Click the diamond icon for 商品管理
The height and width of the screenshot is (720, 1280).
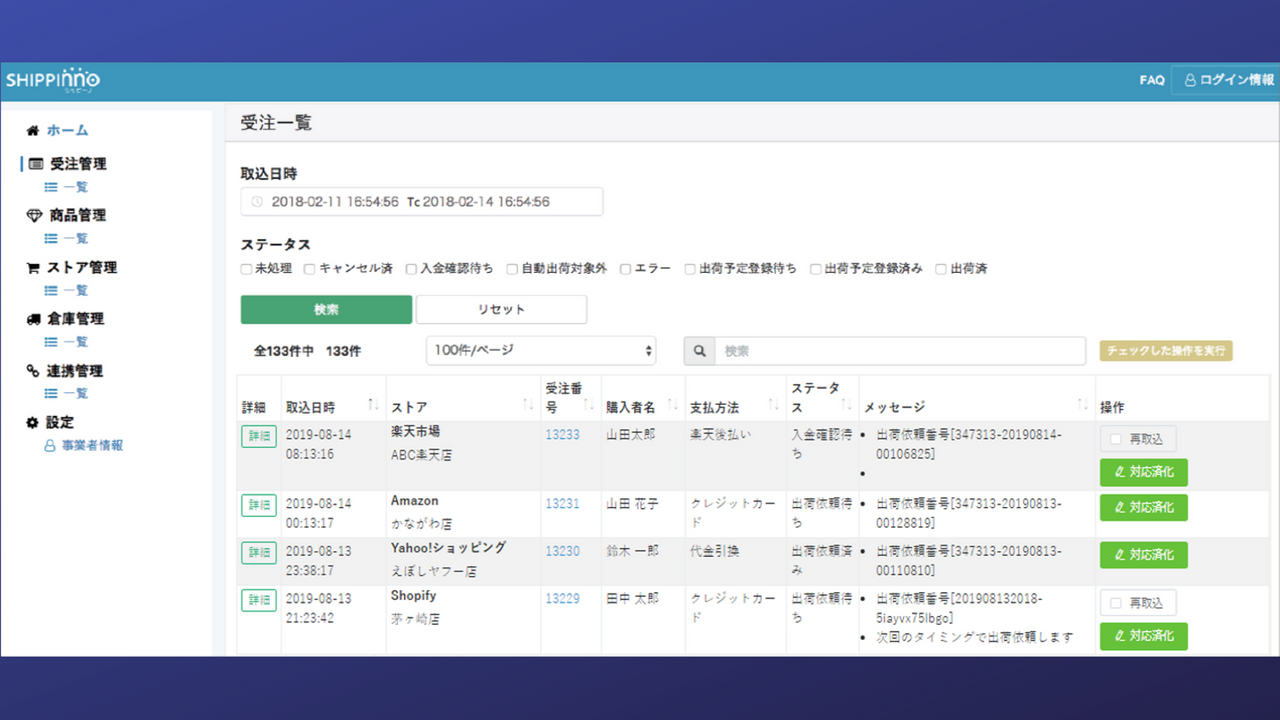tap(34, 215)
